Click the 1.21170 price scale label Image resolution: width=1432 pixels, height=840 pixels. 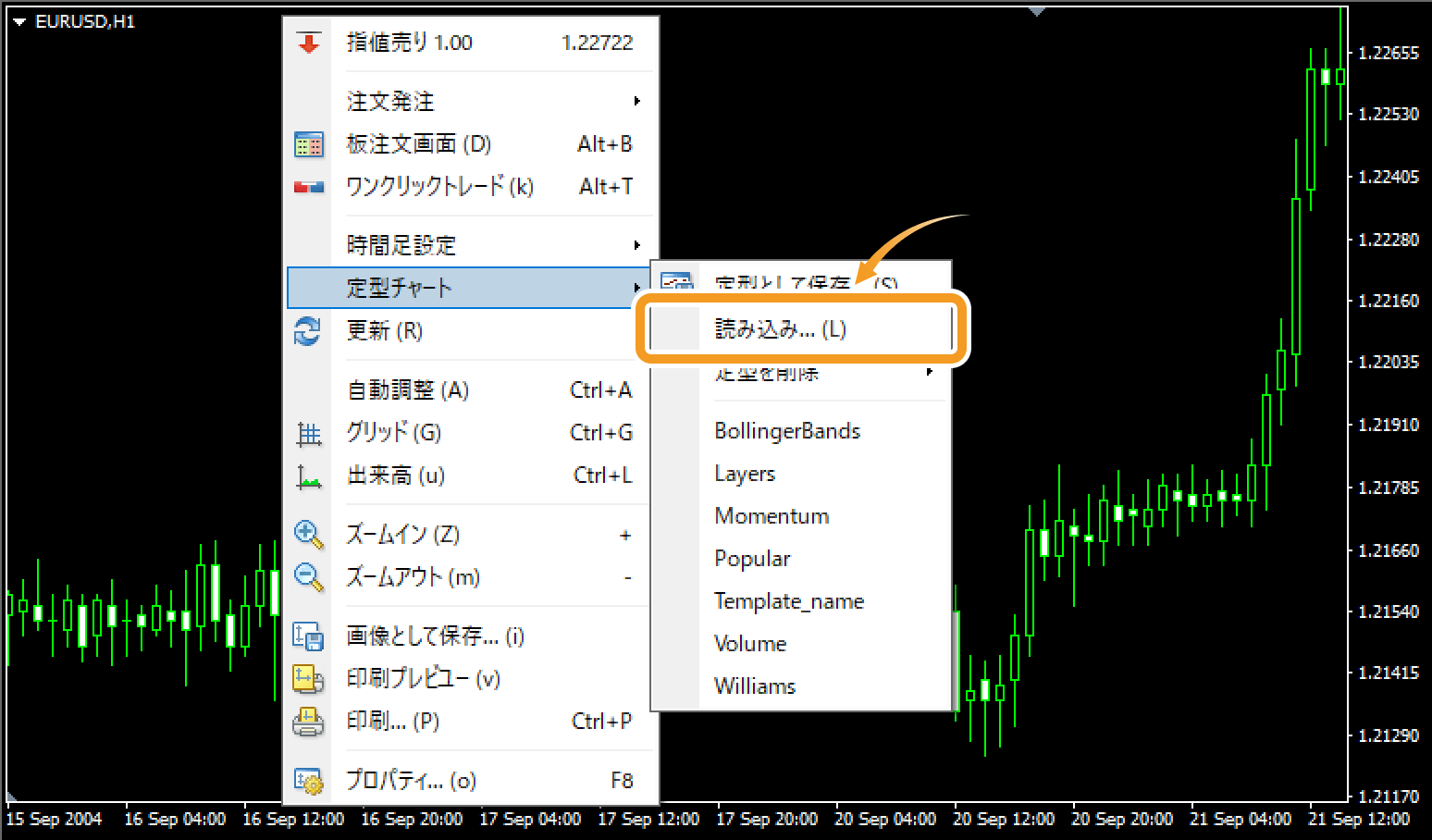[x=1389, y=797]
